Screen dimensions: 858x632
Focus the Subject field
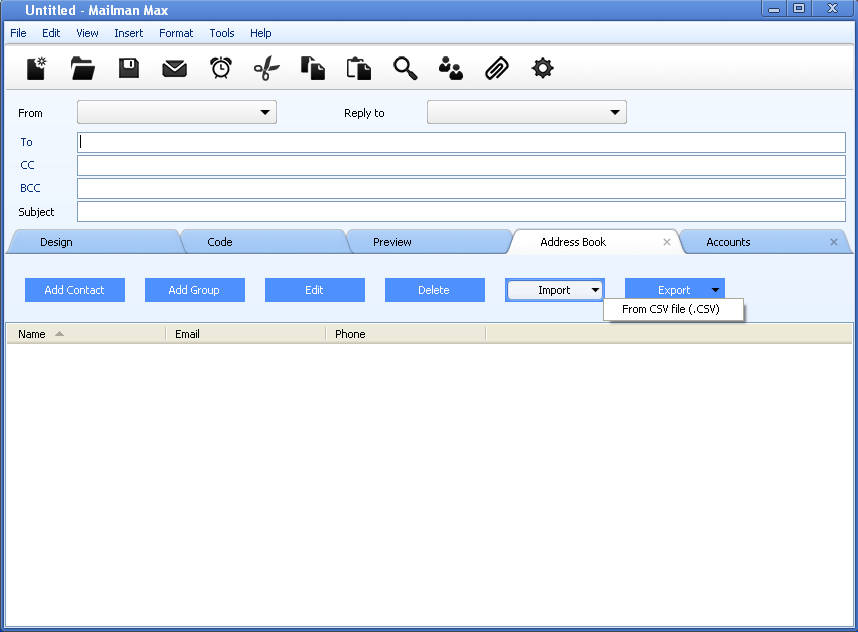pyautogui.click(x=461, y=211)
